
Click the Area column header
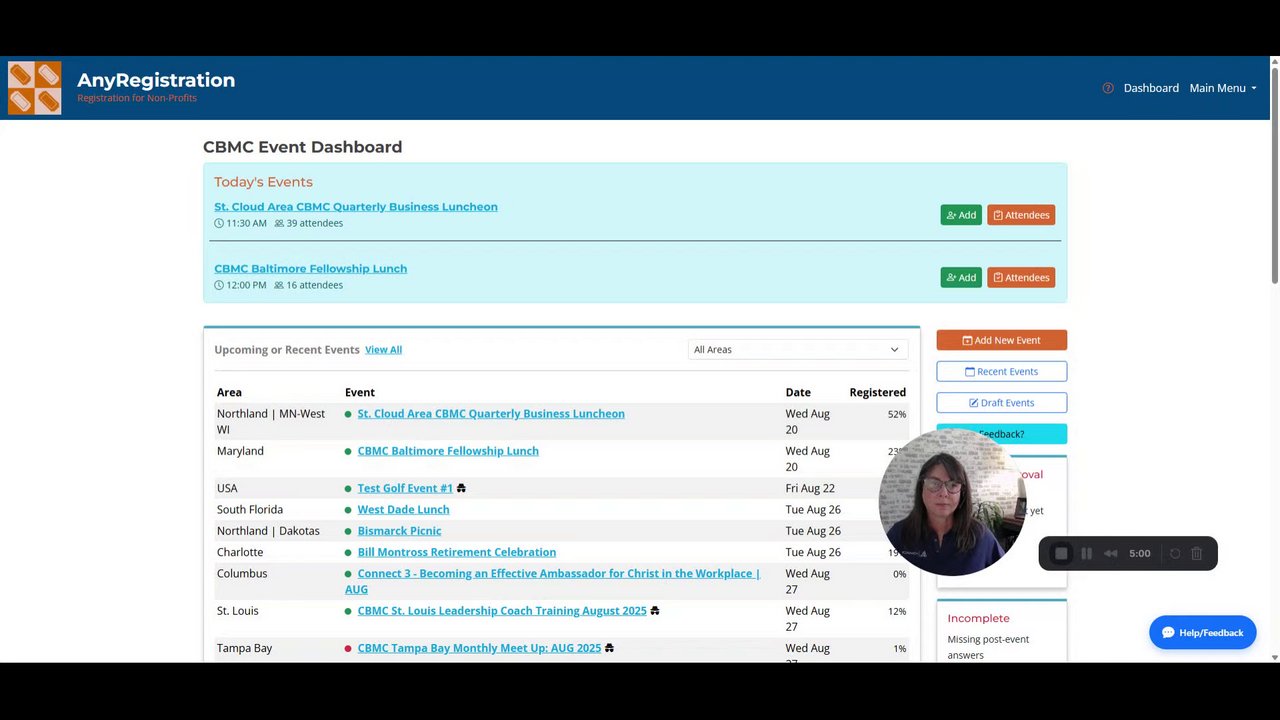229,392
